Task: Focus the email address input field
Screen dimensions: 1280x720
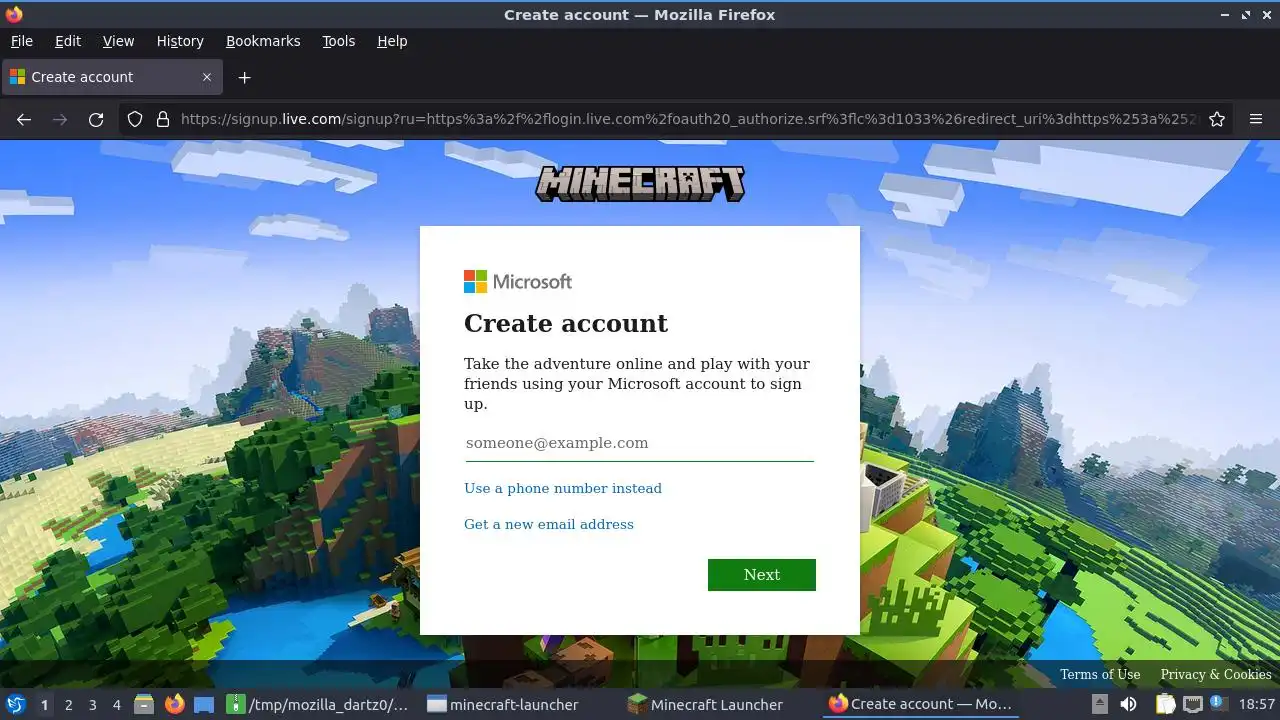Action: 639,443
